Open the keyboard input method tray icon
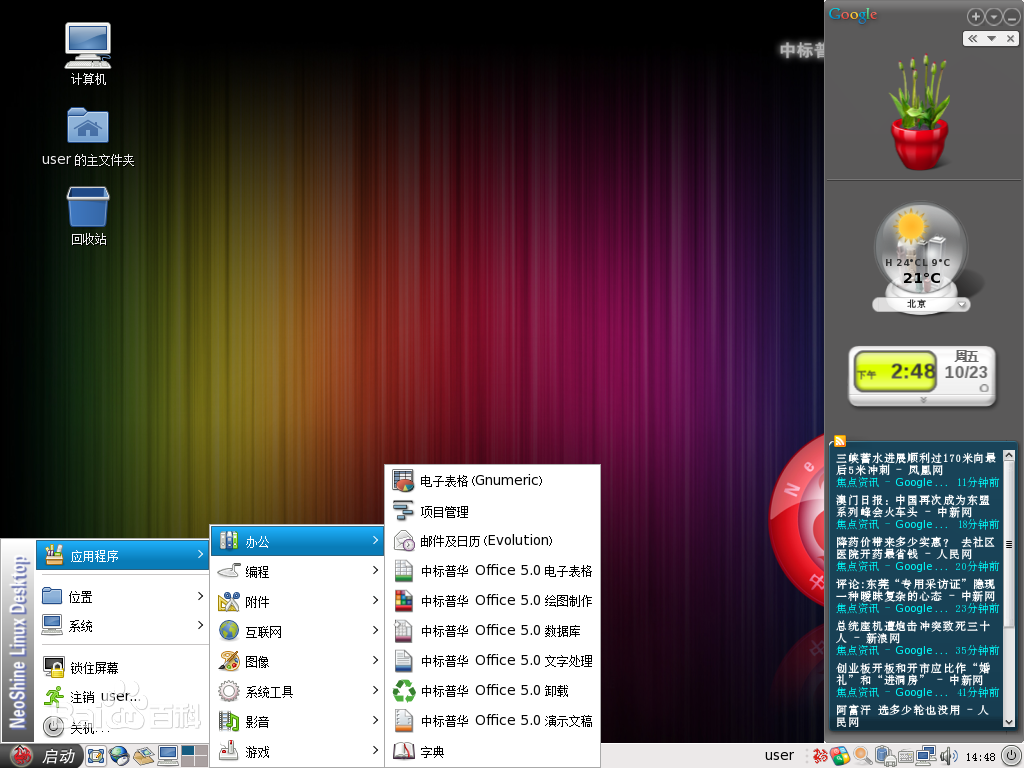Screen dimensions: 1024x768 coord(906,757)
